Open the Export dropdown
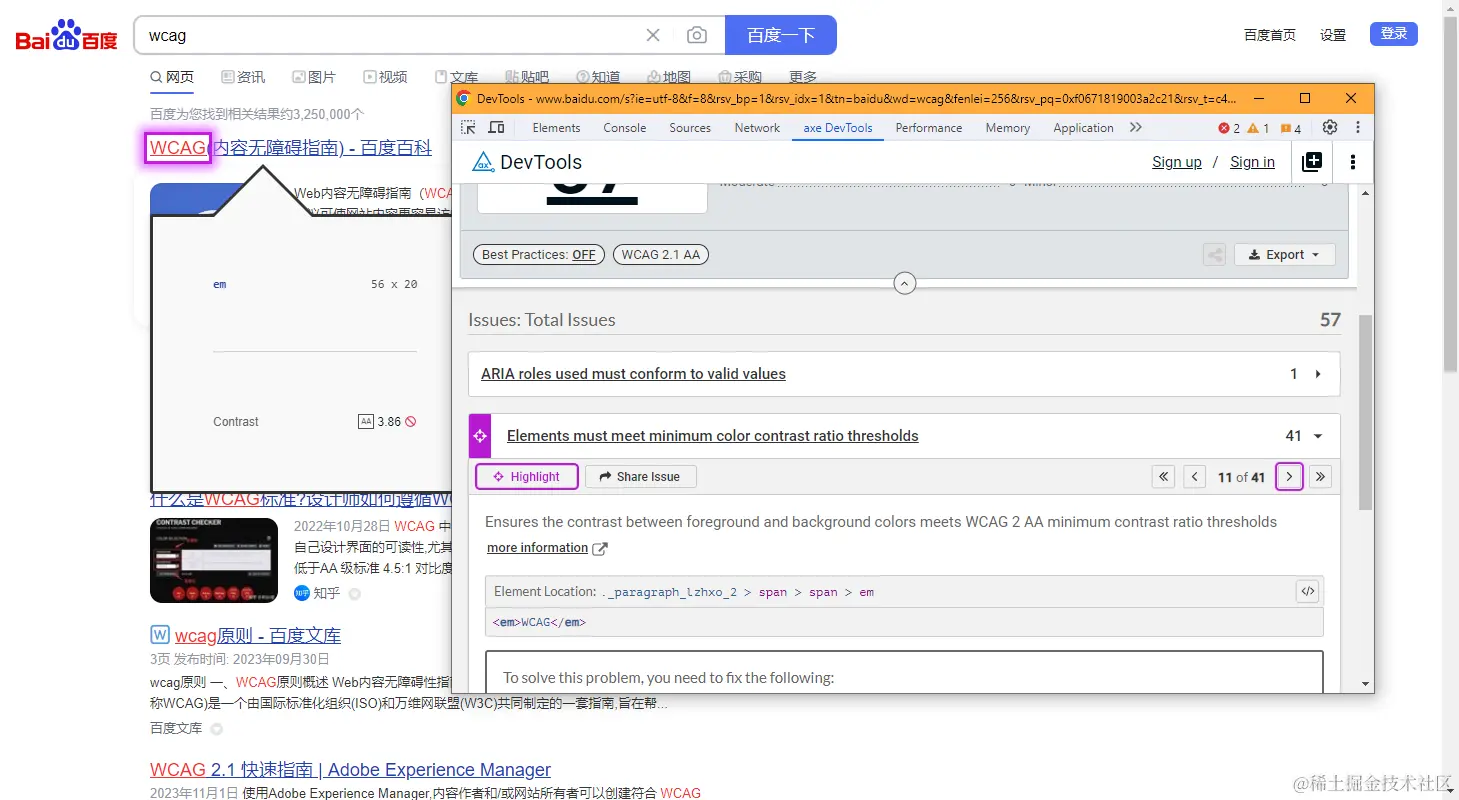The image size is (1459, 800). tap(1285, 255)
